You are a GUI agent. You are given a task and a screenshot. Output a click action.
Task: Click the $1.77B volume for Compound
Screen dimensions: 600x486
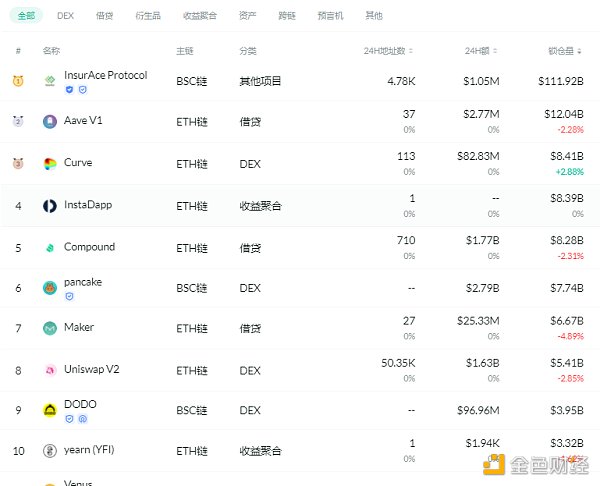pos(483,240)
